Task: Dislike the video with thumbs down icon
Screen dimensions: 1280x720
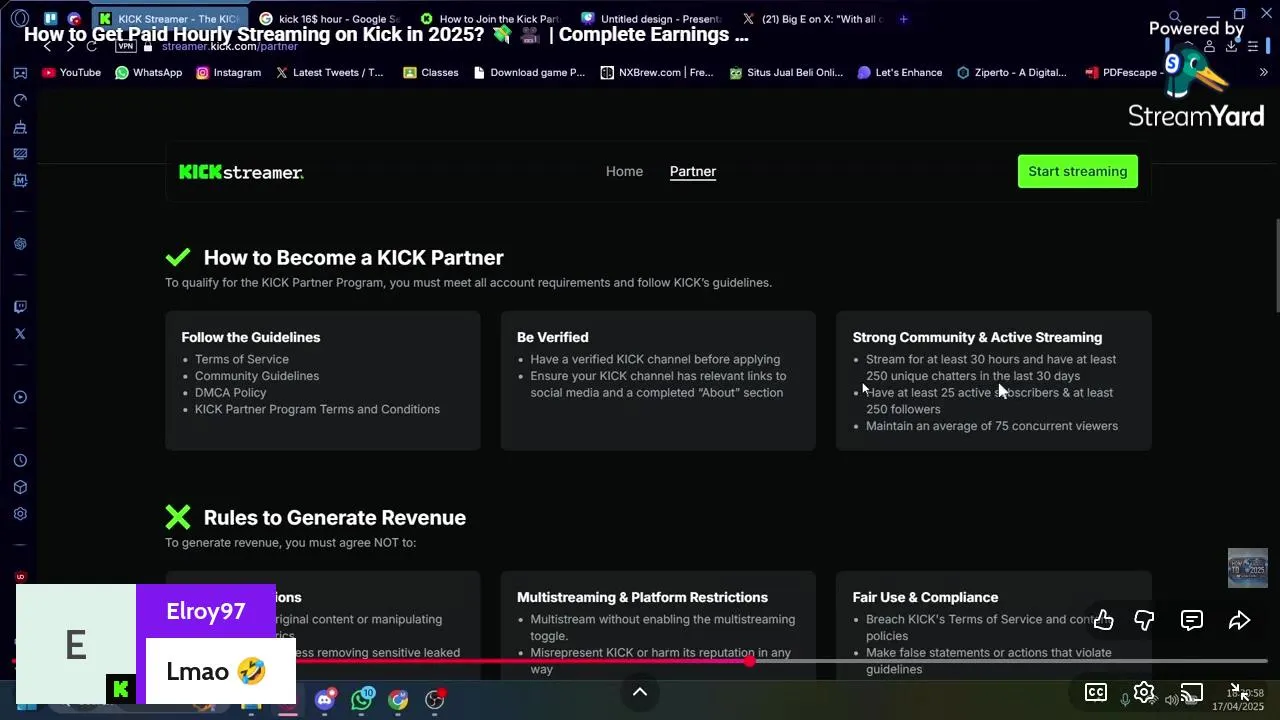Action: (1144, 620)
